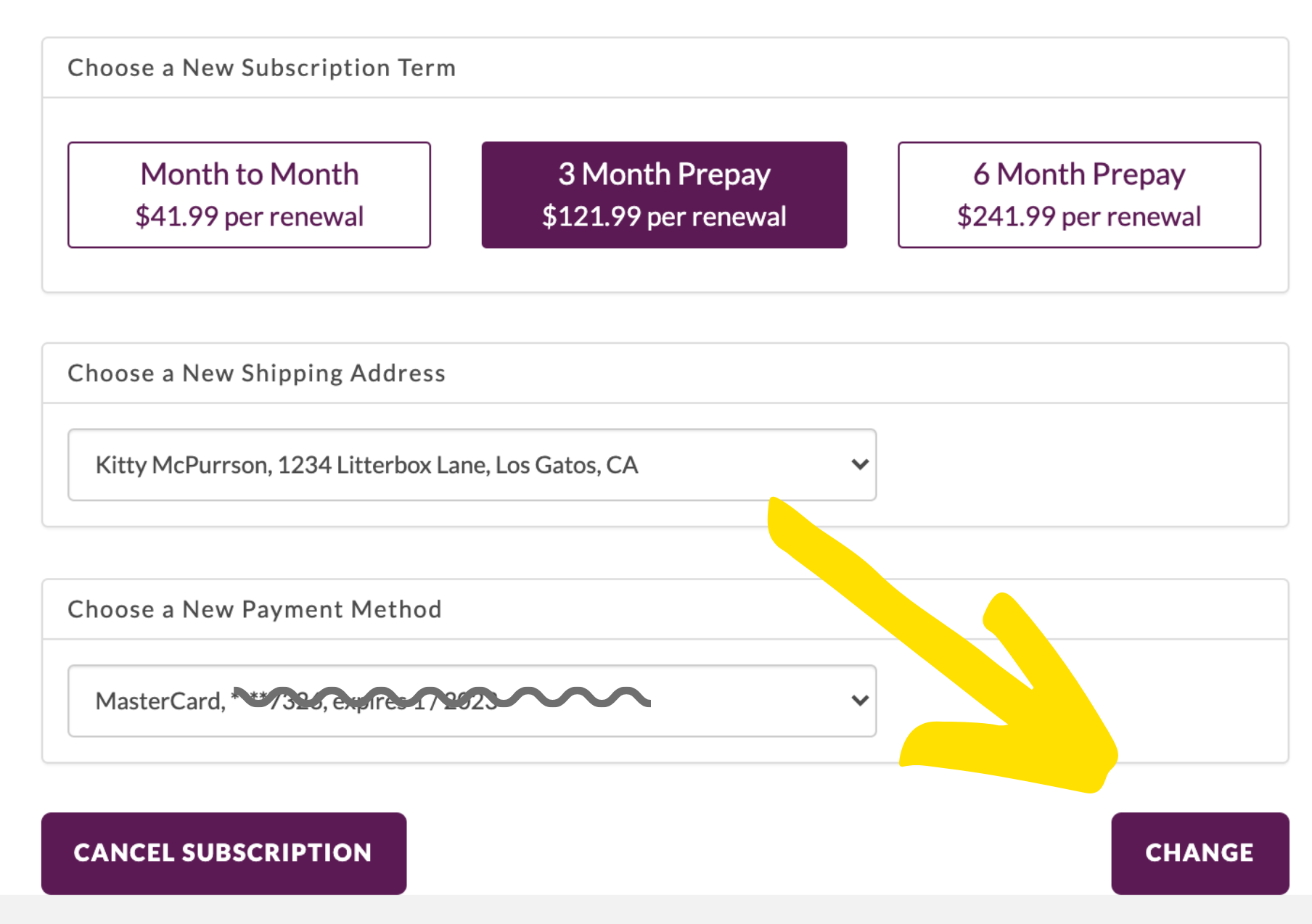This screenshot has height=924, width=1312.
Task: Click the Choose a New Subscription Term heading
Action: coord(261,68)
